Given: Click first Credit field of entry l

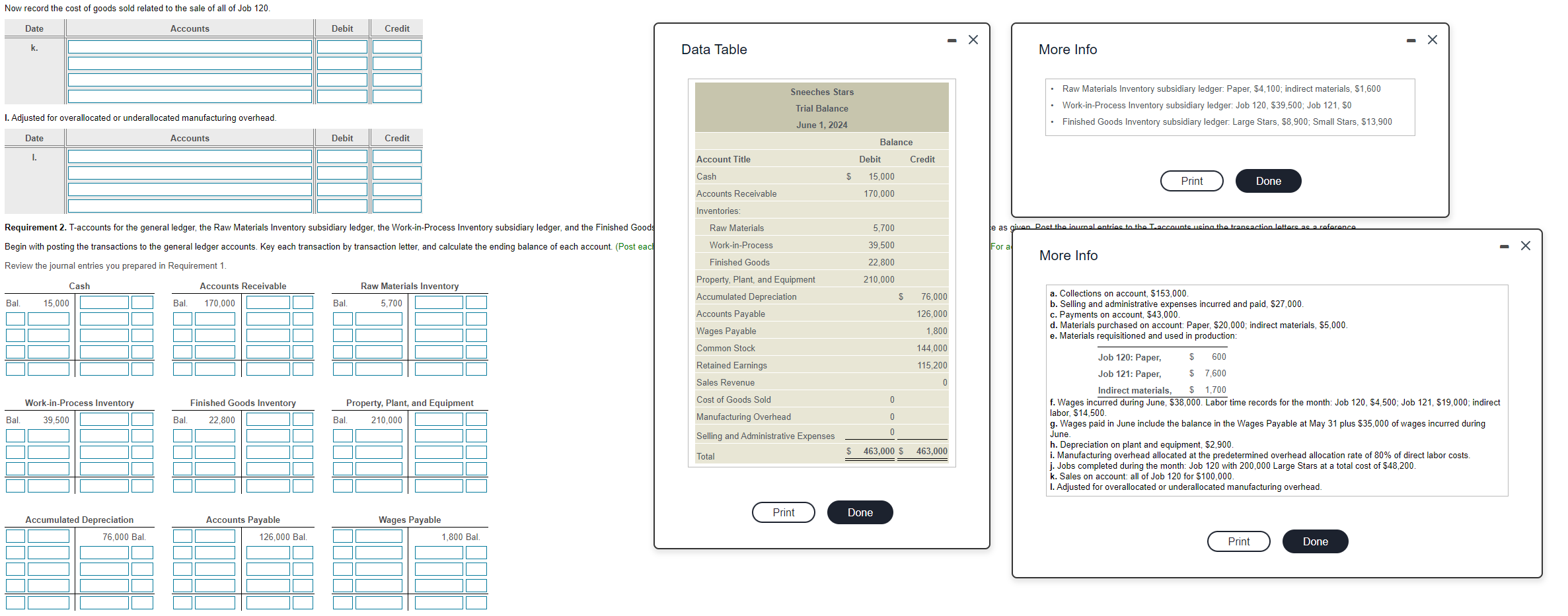Looking at the screenshot, I should (x=396, y=156).
